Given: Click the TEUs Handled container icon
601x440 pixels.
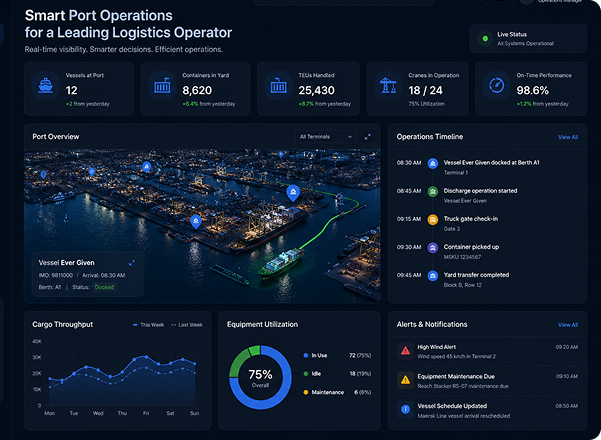Looking at the screenshot, I should click(x=278, y=85).
